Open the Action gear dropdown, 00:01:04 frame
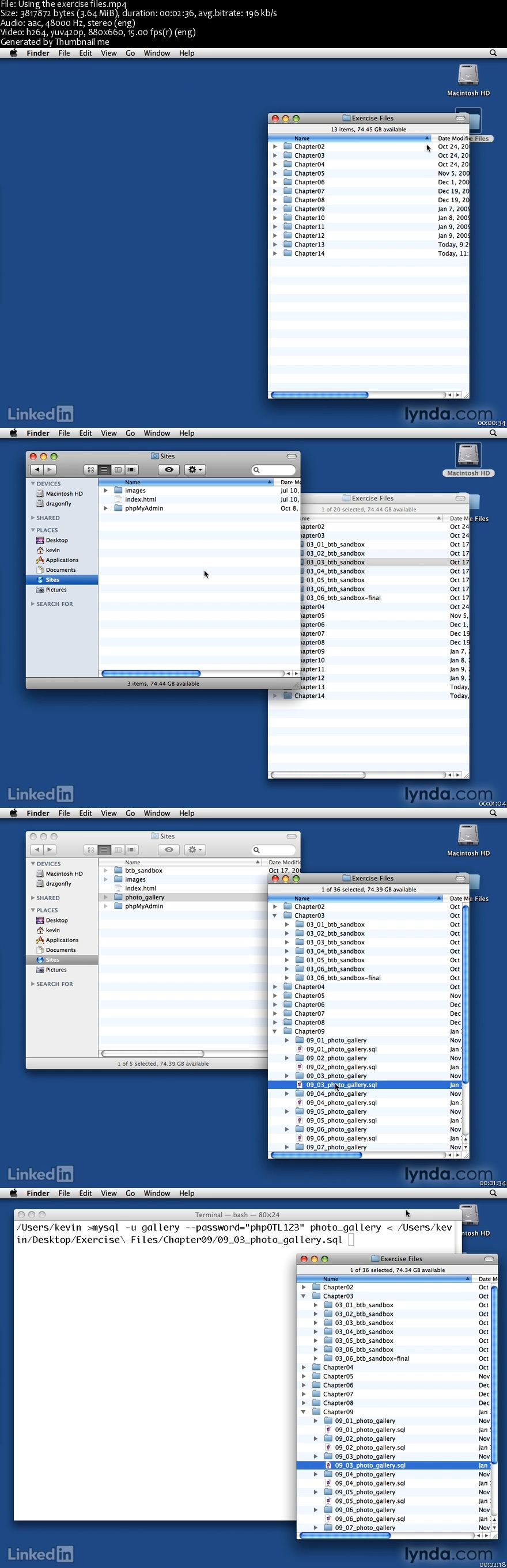 tap(195, 469)
